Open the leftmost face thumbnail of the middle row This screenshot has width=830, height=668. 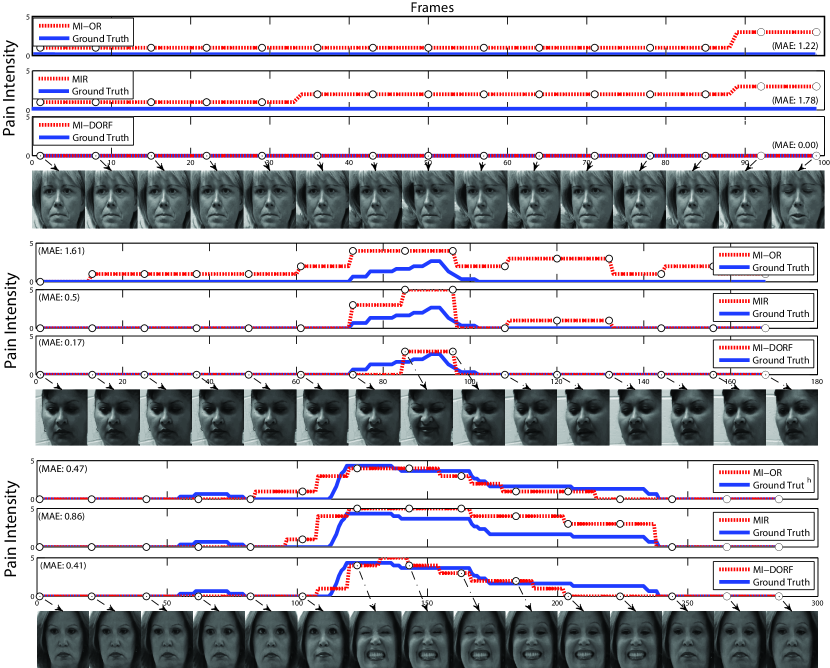(61, 417)
